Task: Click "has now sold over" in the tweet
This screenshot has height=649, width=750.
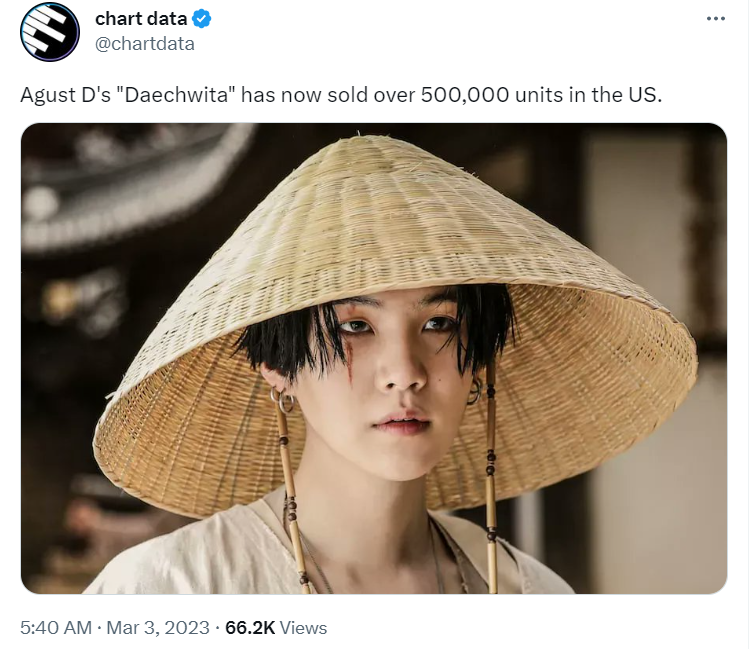Action: [x=328, y=95]
